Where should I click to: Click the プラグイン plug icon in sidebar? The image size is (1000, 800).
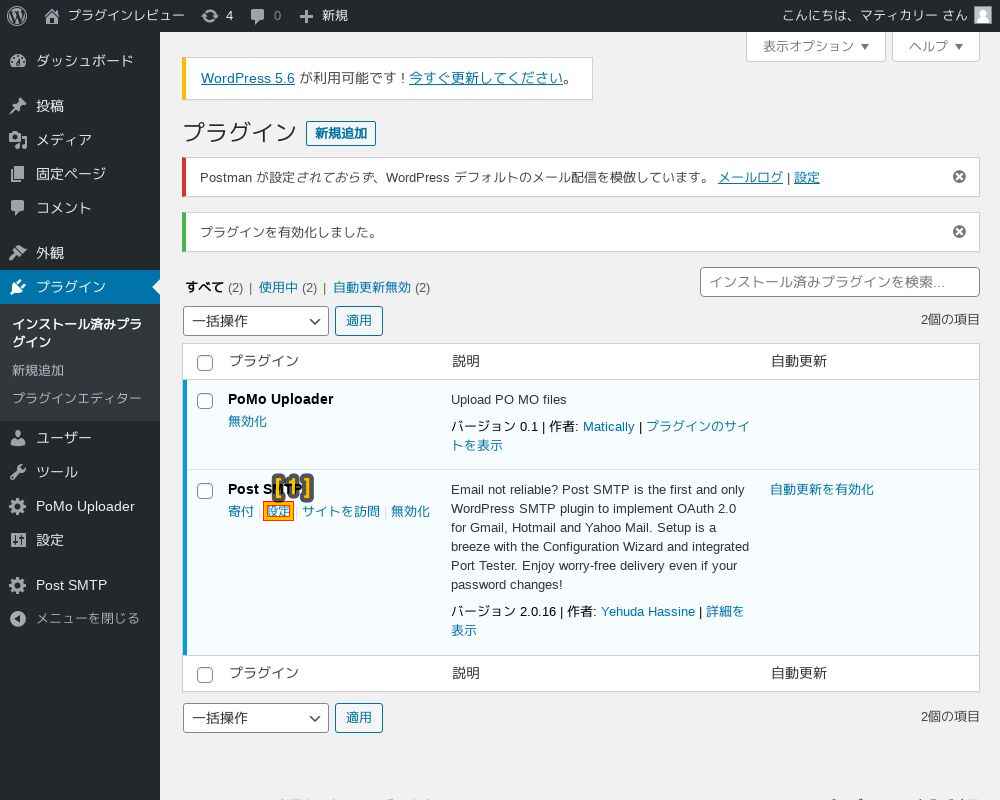click(18, 286)
